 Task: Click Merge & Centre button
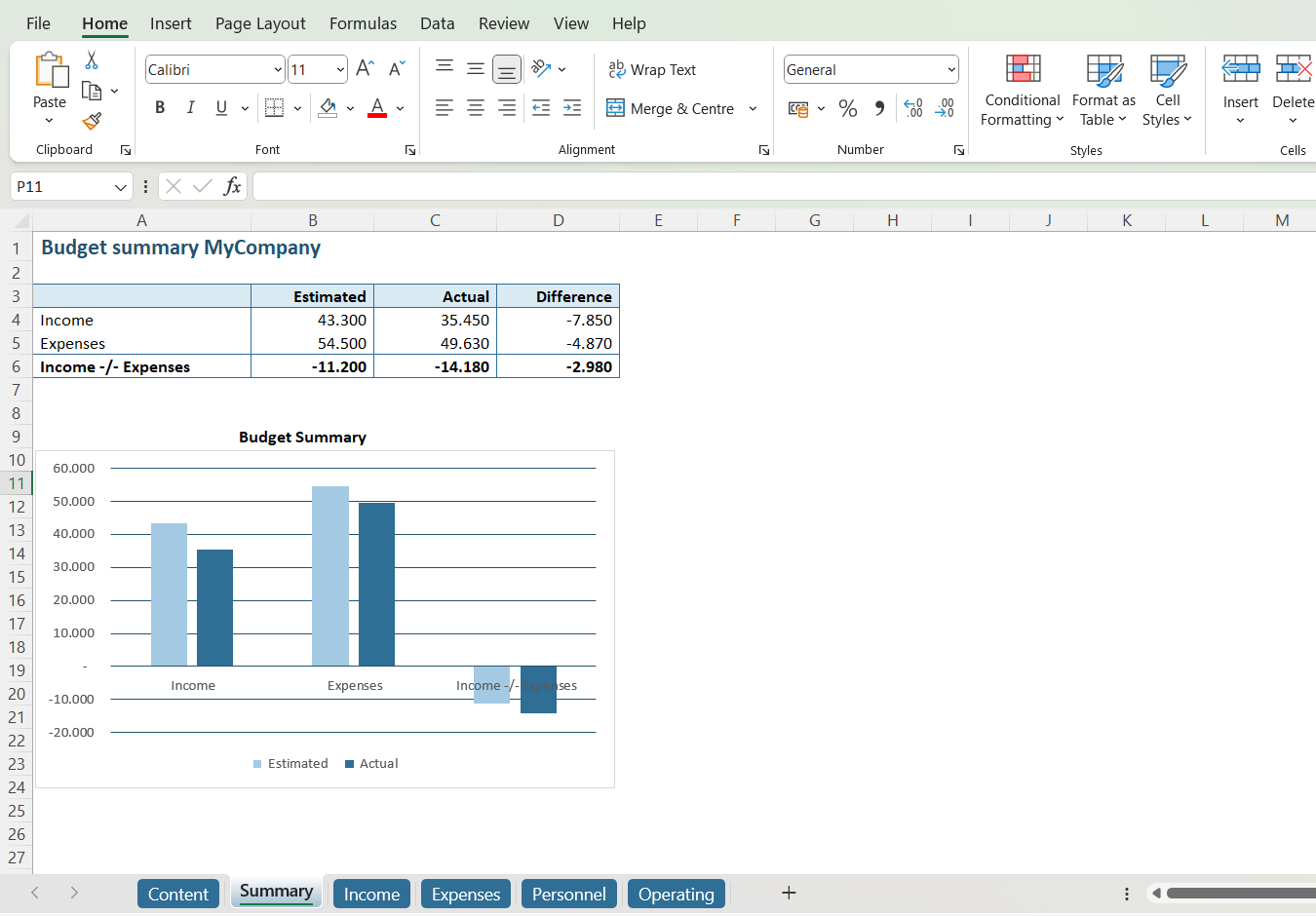671,108
